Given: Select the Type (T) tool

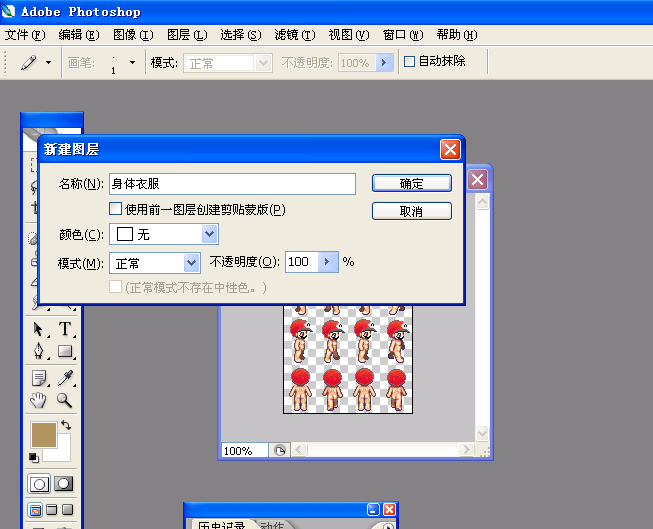Looking at the screenshot, I should coord(65,329).
